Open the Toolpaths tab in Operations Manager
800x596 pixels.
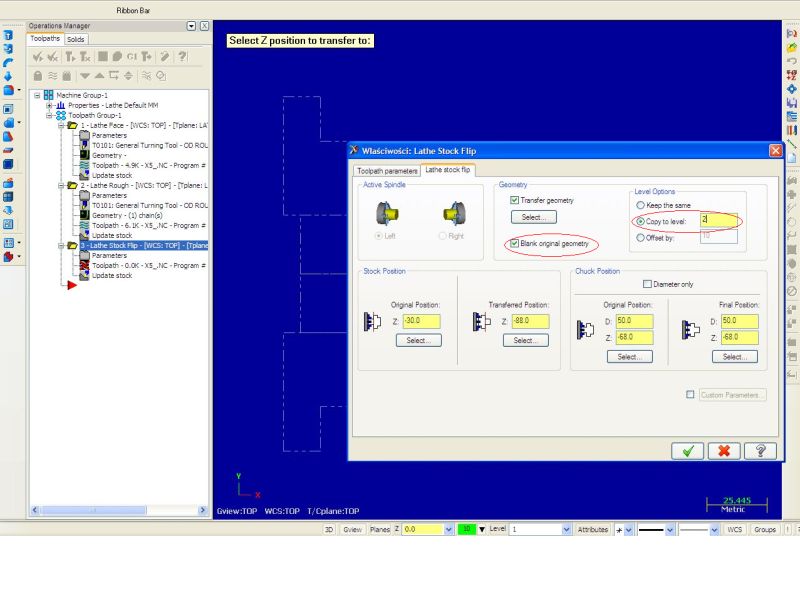45,38
